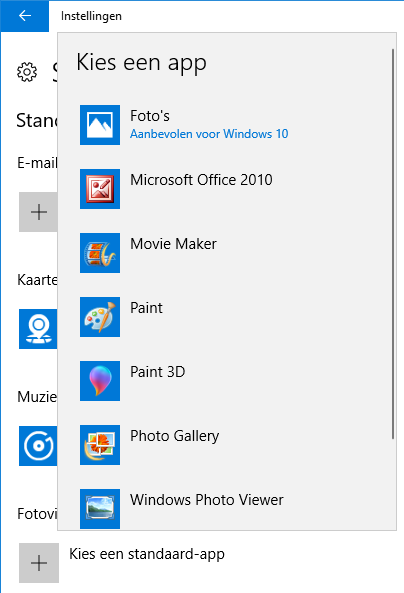This screenshot has height=593, width=404.
Task: Select the Foto's app icon
Action: point(100,125)
